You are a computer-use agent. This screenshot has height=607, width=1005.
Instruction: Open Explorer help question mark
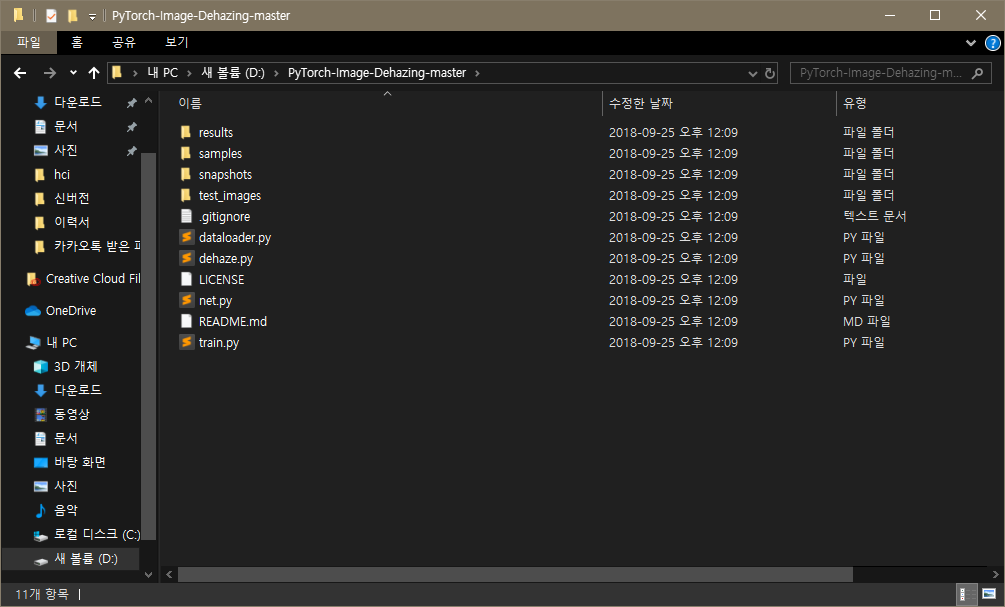[992, 43]
